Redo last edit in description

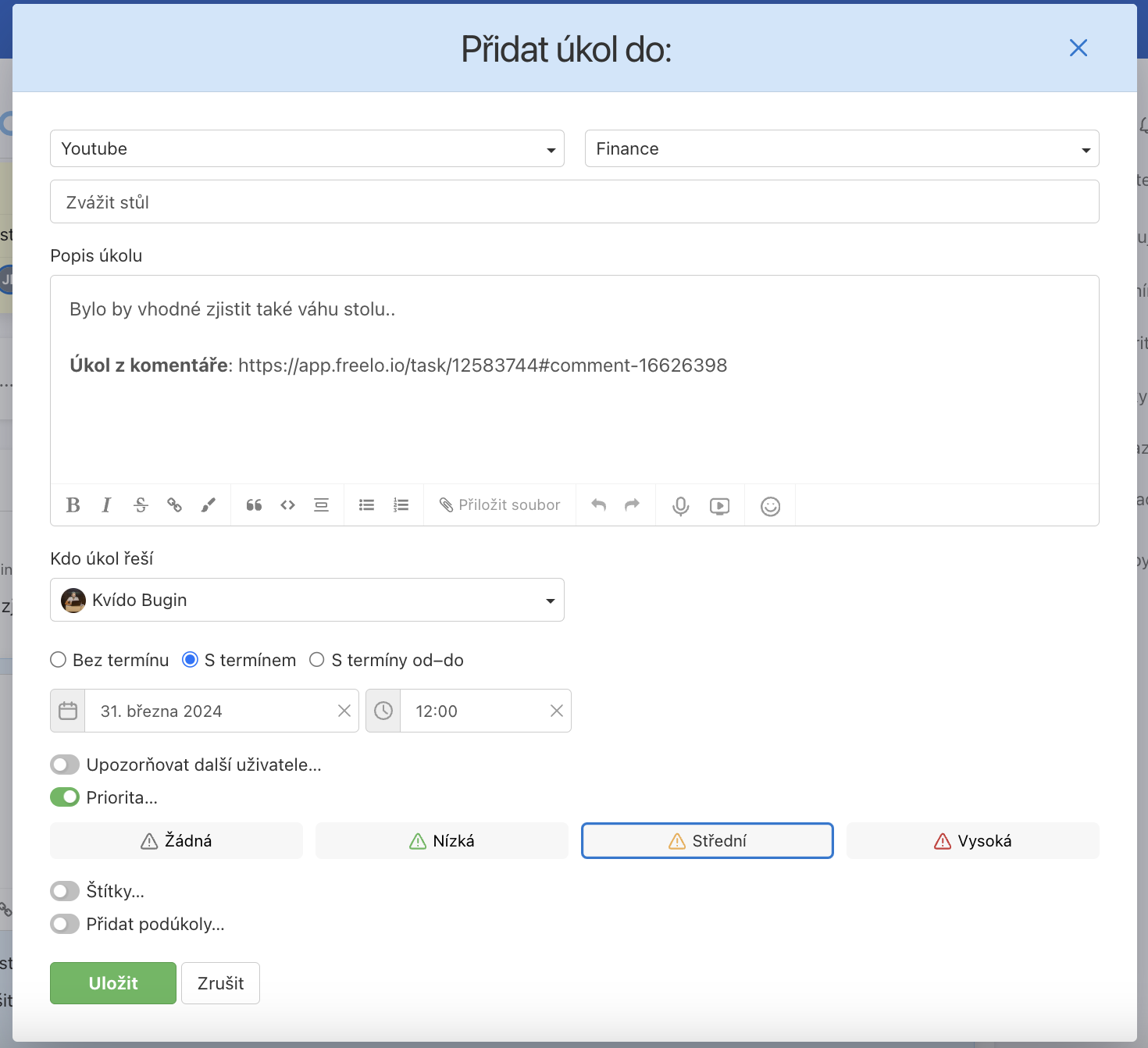tap(633, 504)
